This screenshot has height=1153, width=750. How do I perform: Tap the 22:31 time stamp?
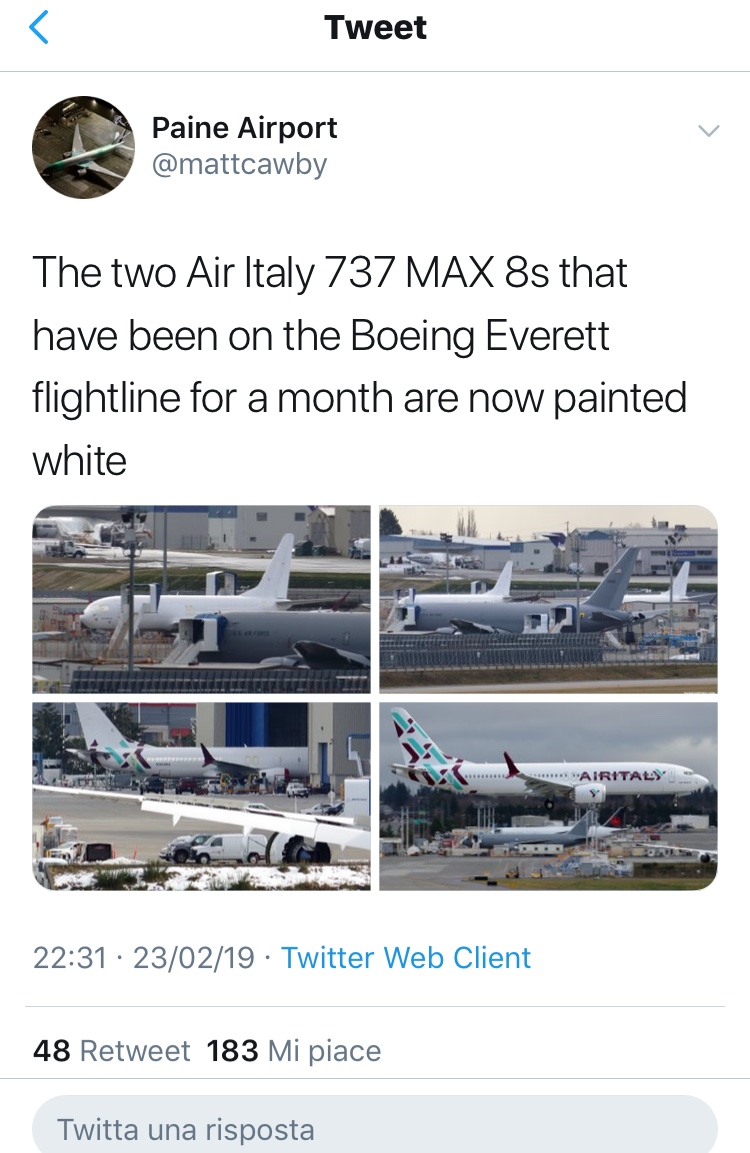click(70, 957)
